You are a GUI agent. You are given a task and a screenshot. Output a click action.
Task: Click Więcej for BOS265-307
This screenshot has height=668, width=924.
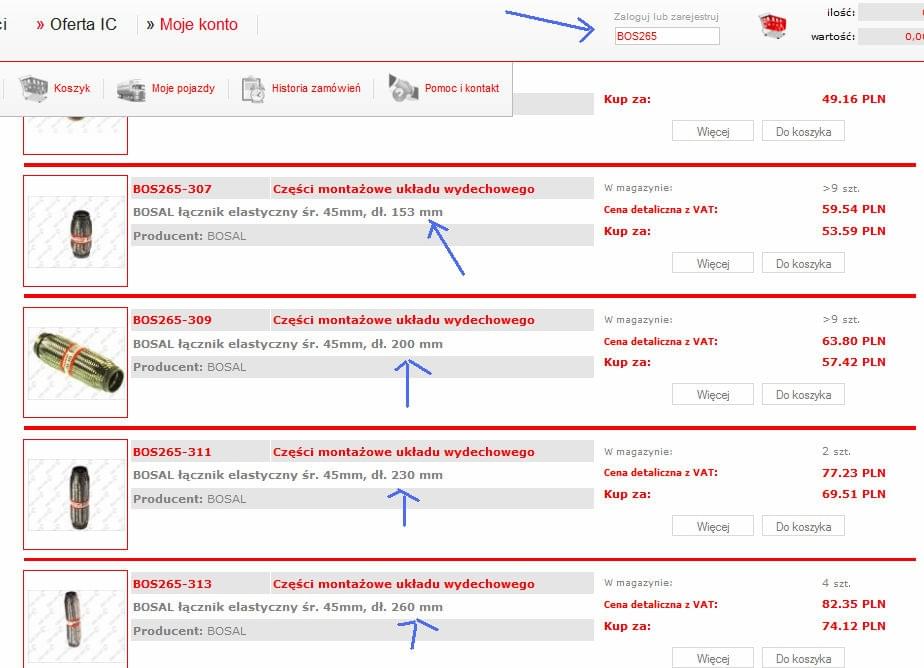pyautogui.click(x=713, y=263)
